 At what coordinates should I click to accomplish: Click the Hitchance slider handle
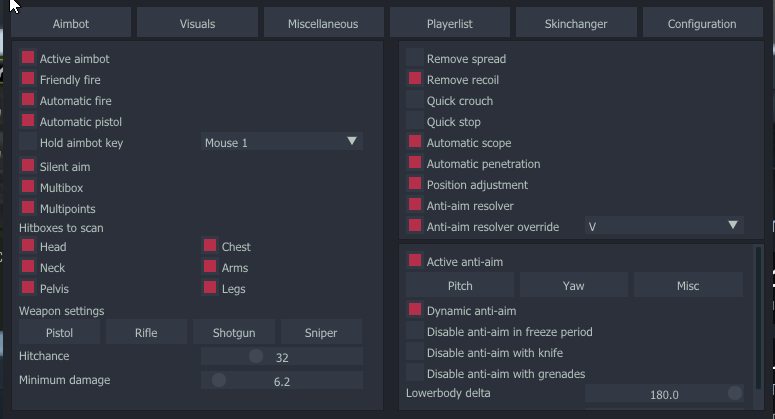(x=256, y=356)
